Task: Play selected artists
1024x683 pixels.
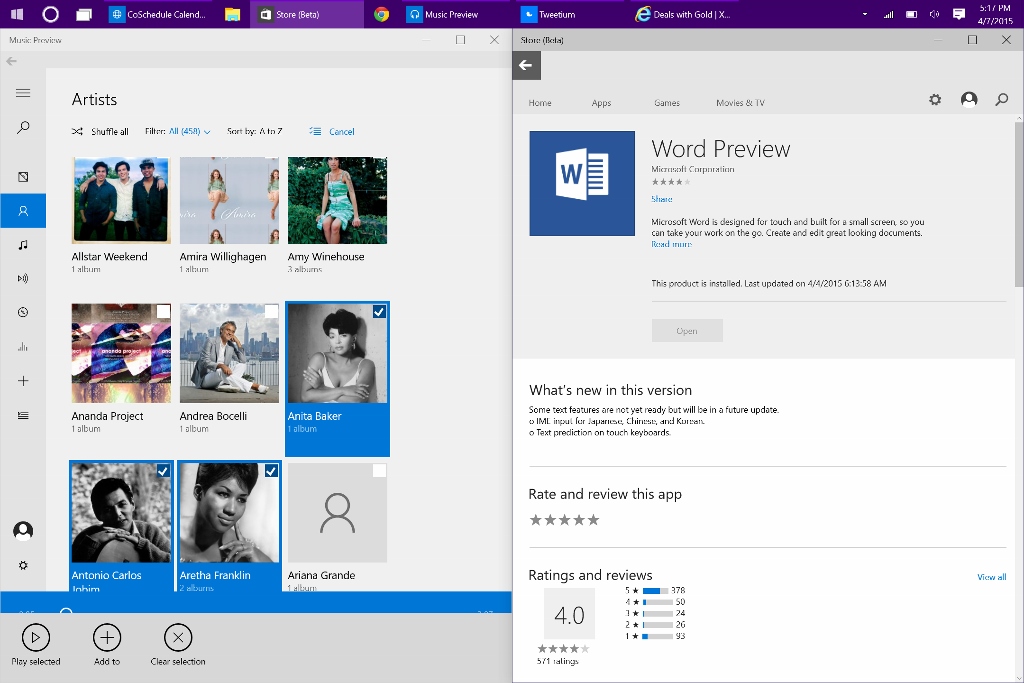Action: coord(36,644)
